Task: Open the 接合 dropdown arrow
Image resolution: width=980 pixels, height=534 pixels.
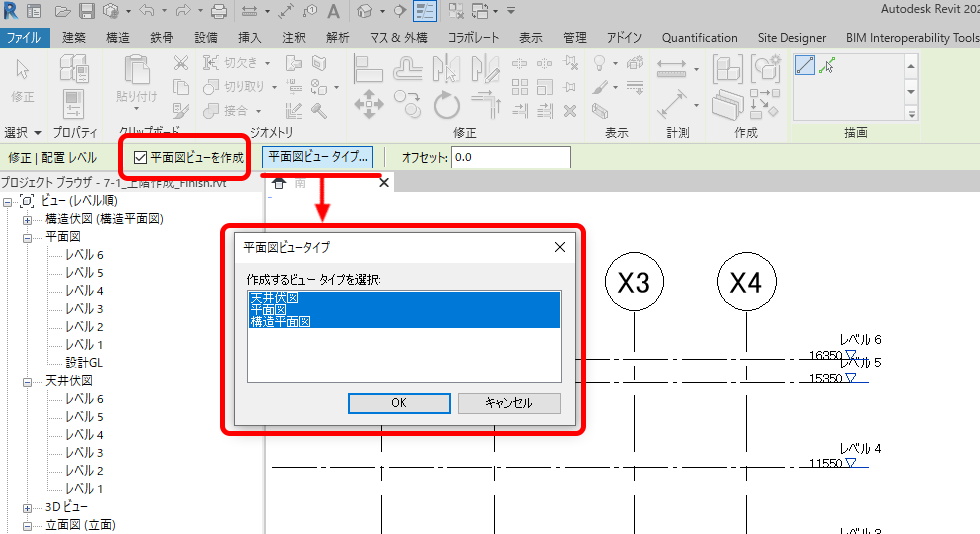Action: (258, 111)
